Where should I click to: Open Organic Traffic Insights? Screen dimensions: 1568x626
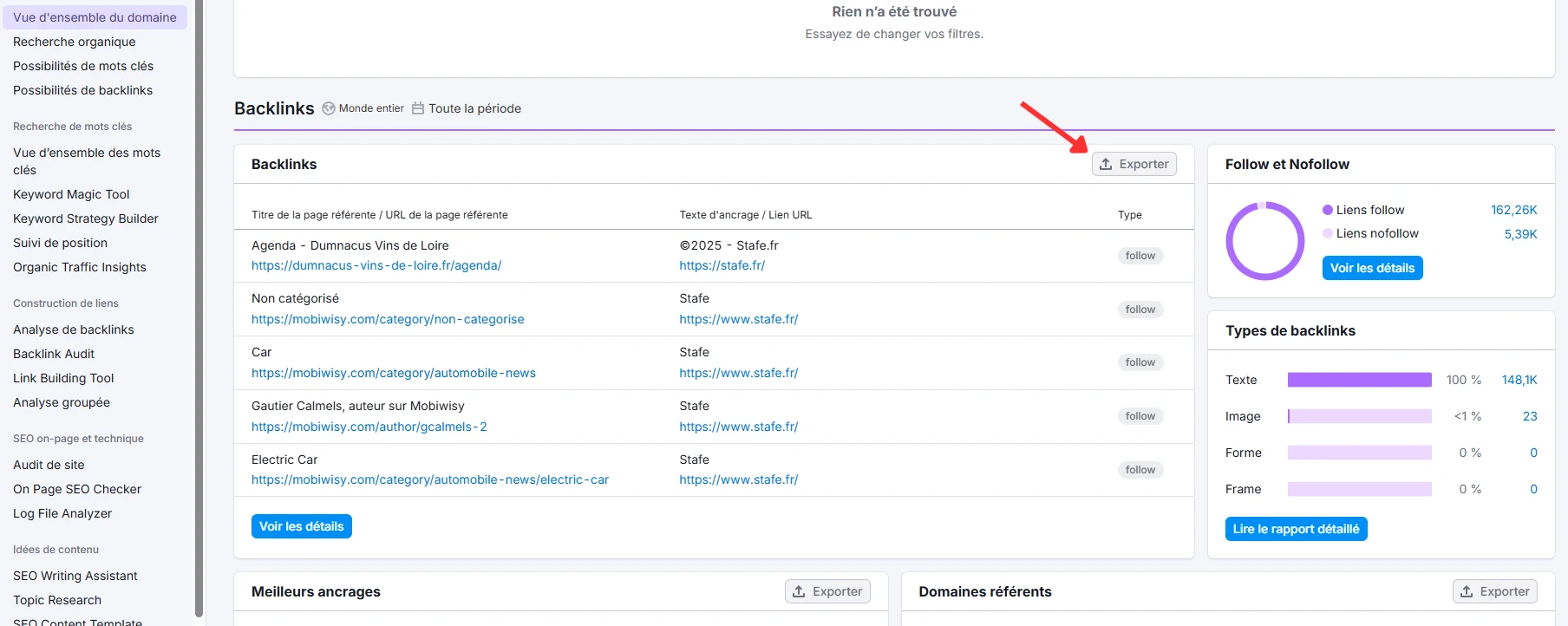tap(80, 267)
